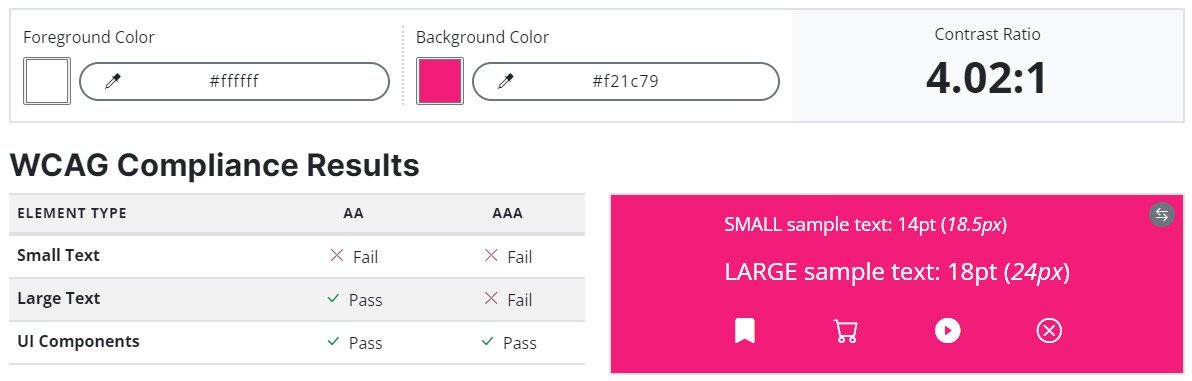Viewport: 1192px width, 381px height.
Task: Open the pink background color swatch
Action: 439,81
